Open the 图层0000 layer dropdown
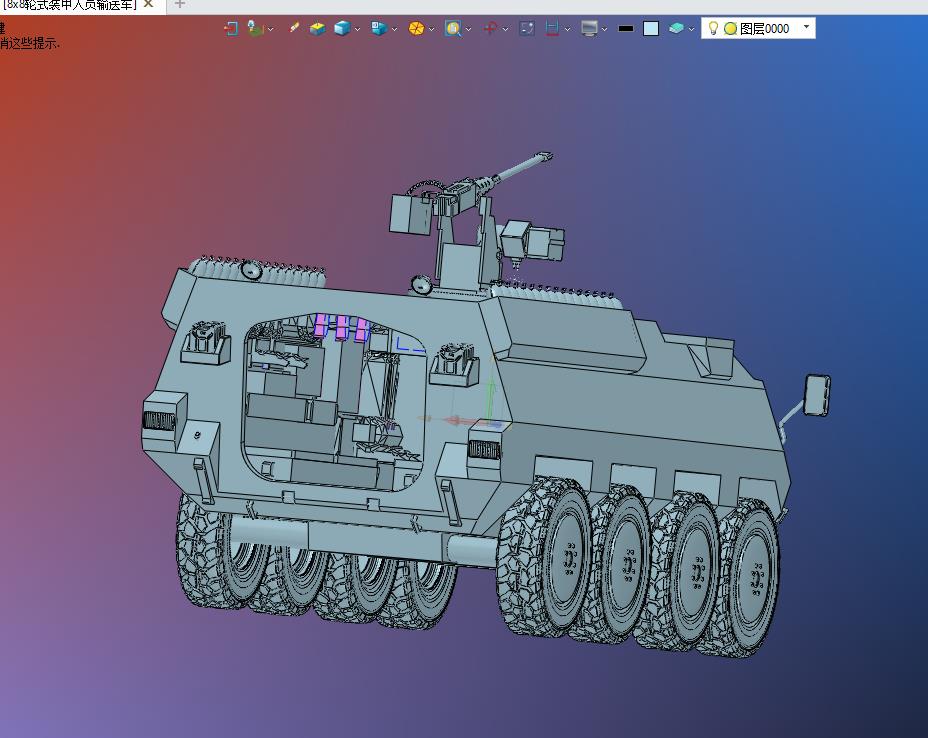 click(806, 28)
